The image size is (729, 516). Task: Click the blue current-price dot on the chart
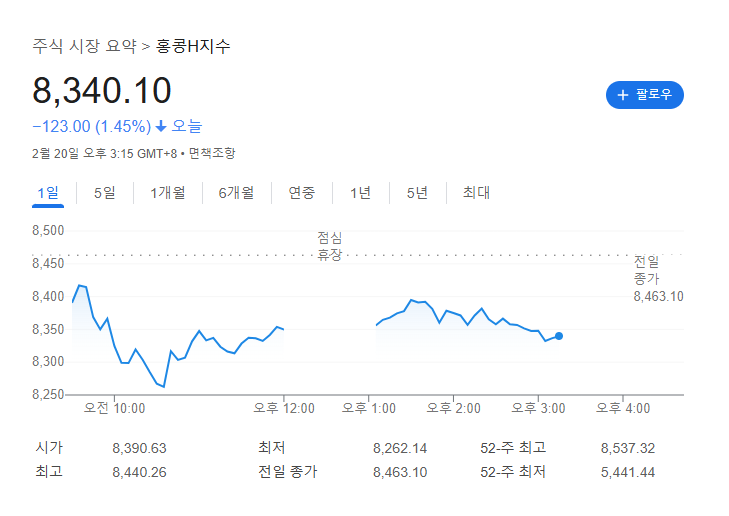coord(558,336)
